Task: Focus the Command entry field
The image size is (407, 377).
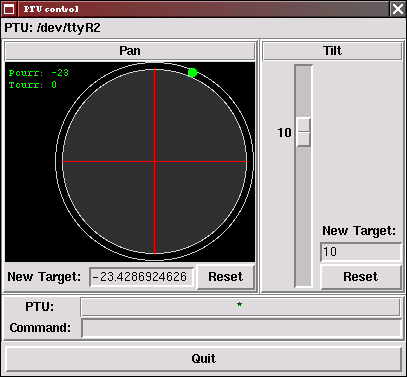Action: 241,328
